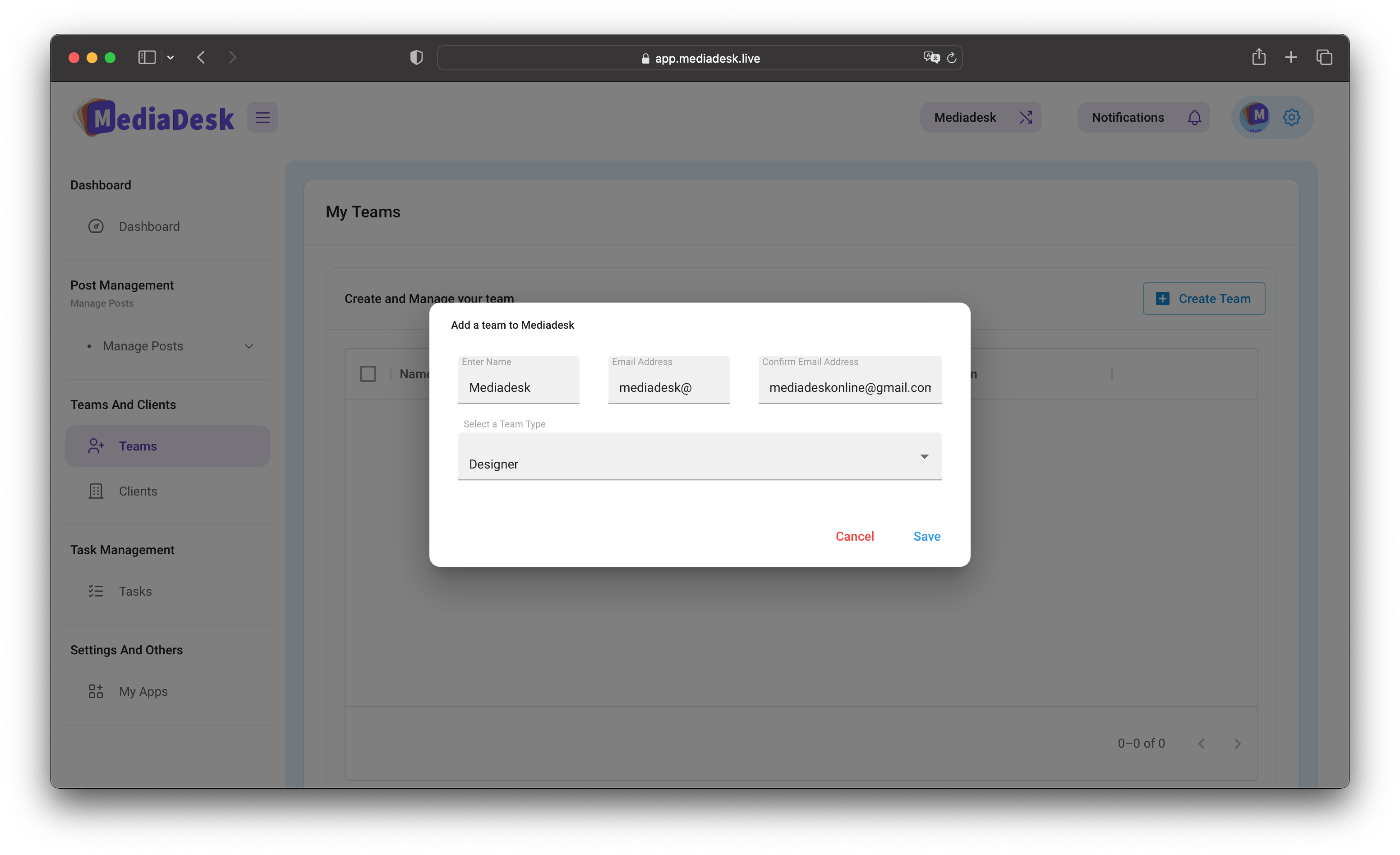Click the Create Team button

1204,299
